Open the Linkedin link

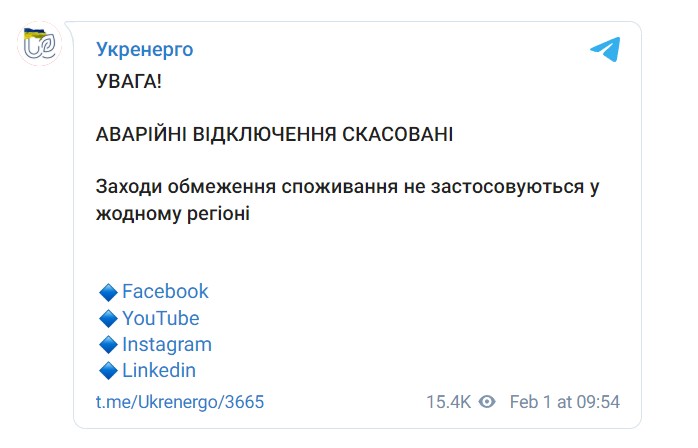(x=159, y=370)
